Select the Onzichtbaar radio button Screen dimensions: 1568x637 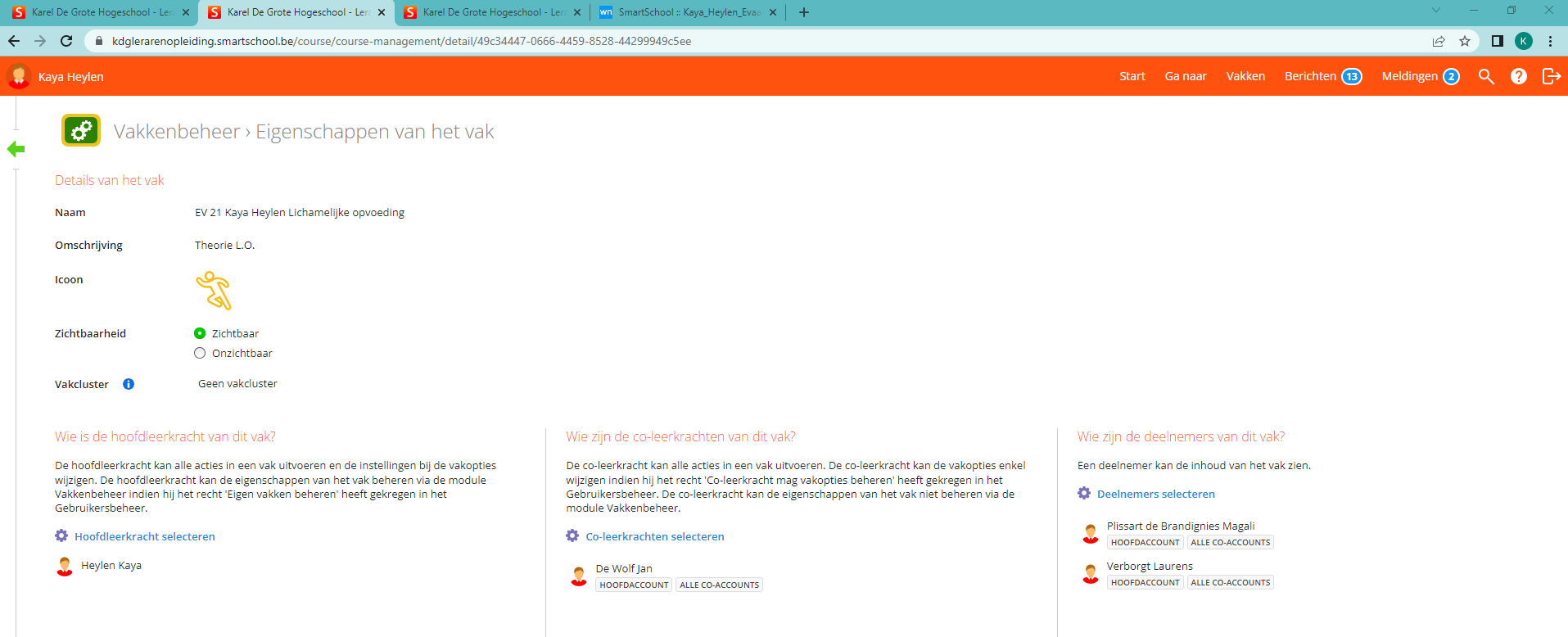(200, 353)
